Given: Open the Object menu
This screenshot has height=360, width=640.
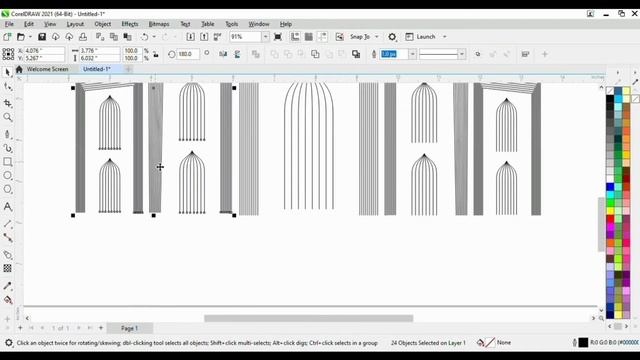Looking at the screenshot, I should coord(102,24).
